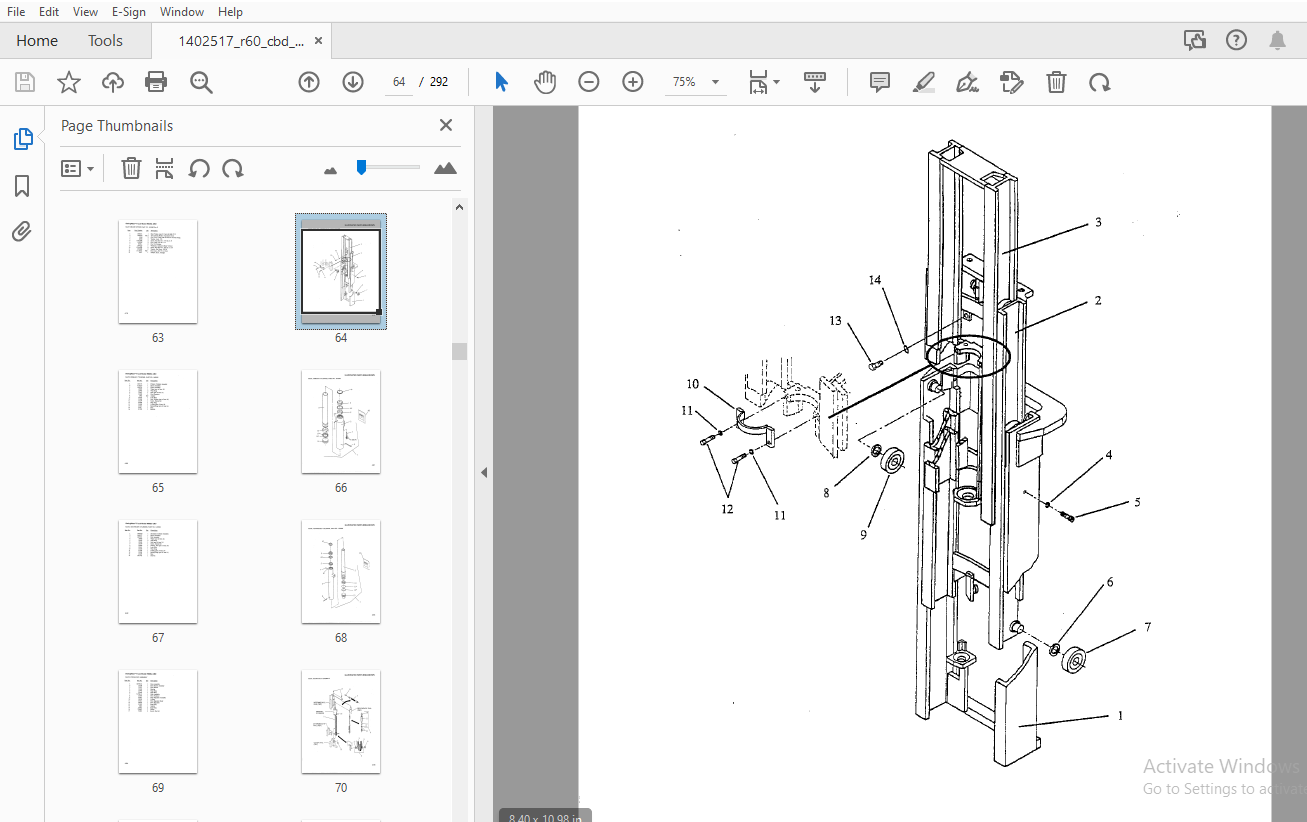The height and width of the screenshot is (822, 1307).
Task: Click the edit PDF page icon
Action: (x=1012, y=82)
